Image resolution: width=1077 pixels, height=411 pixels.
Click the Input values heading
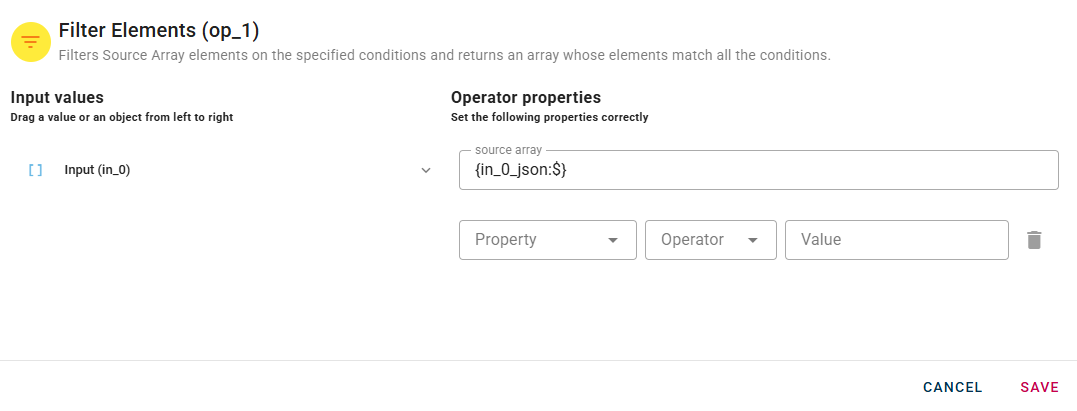coord(57,98)
